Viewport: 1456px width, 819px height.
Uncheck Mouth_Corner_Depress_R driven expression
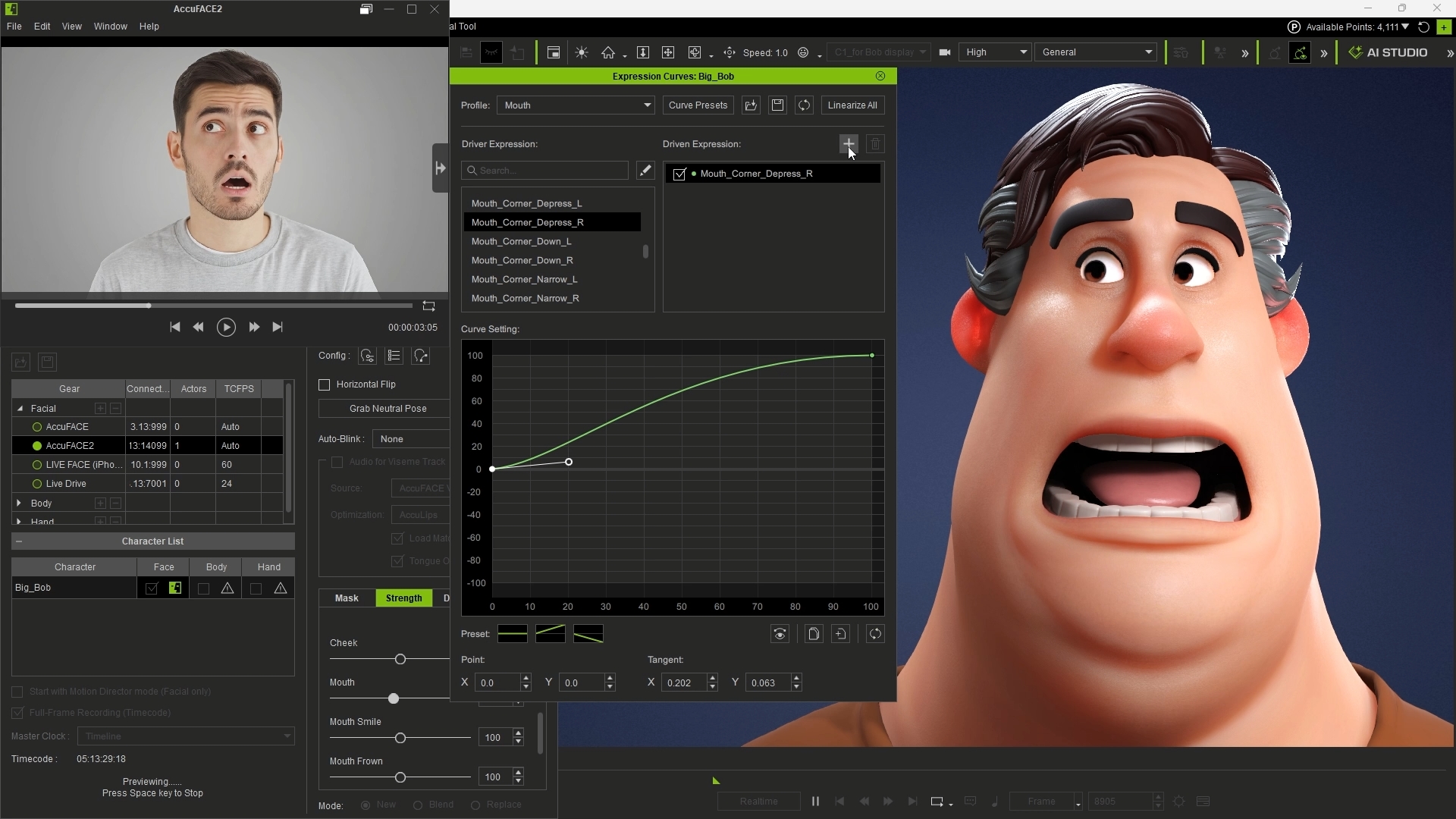click(x=679, y=174)
